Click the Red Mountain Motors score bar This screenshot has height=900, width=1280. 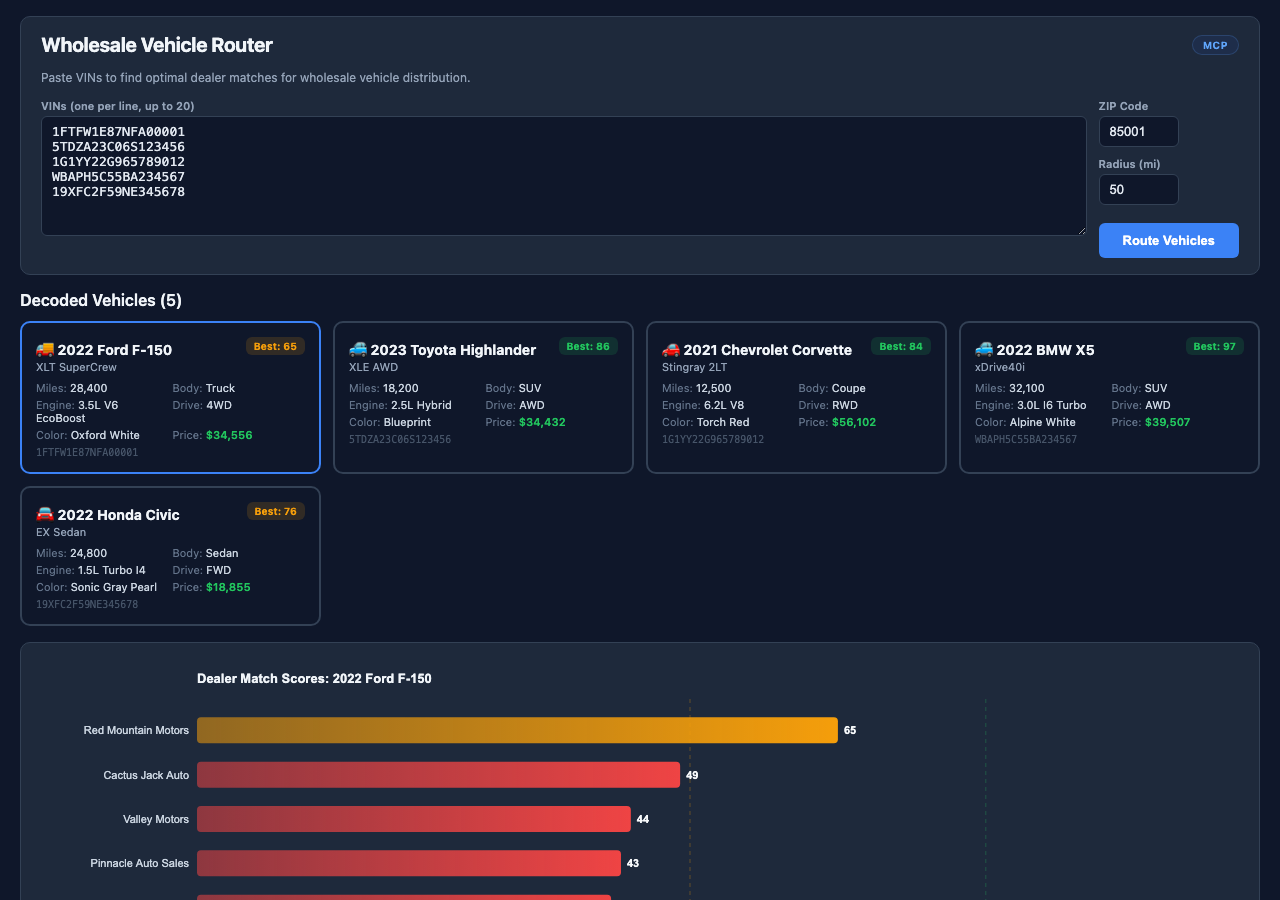point(517,730)
